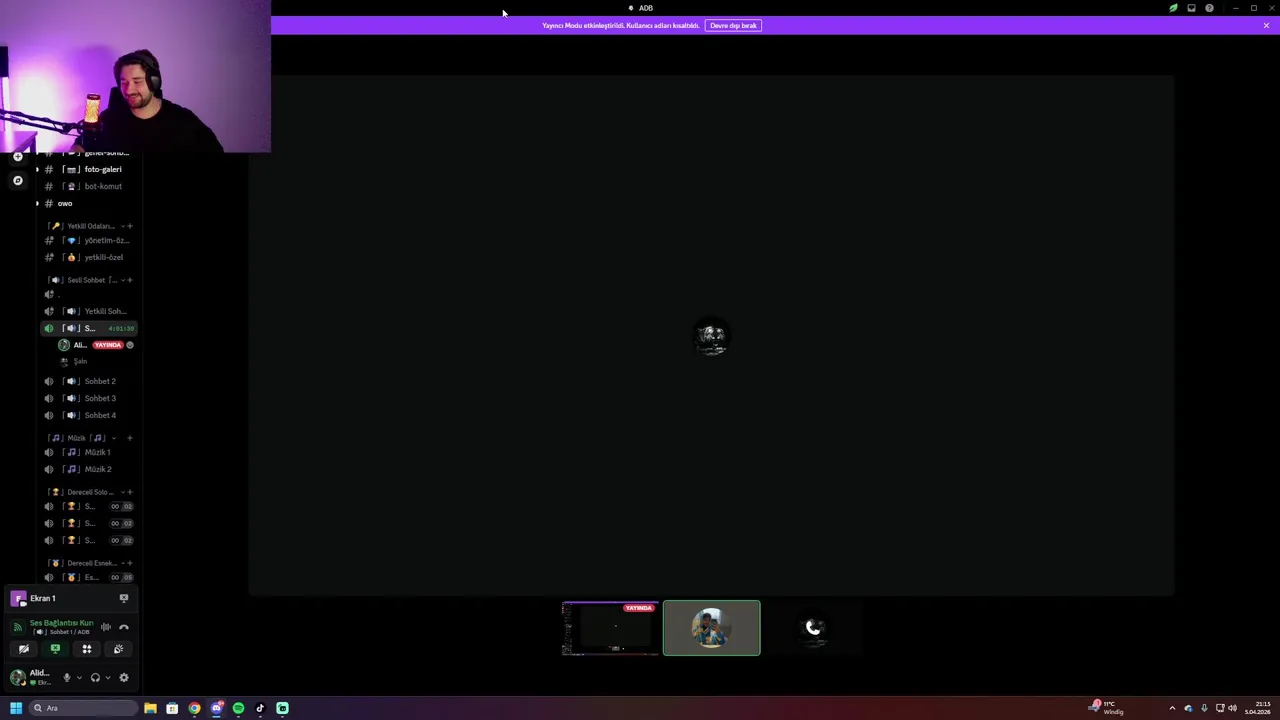Click the Ekran 1 stream label
Image resolution: width=1280 pixels, height=720 pixels.
tap(42, 598)
